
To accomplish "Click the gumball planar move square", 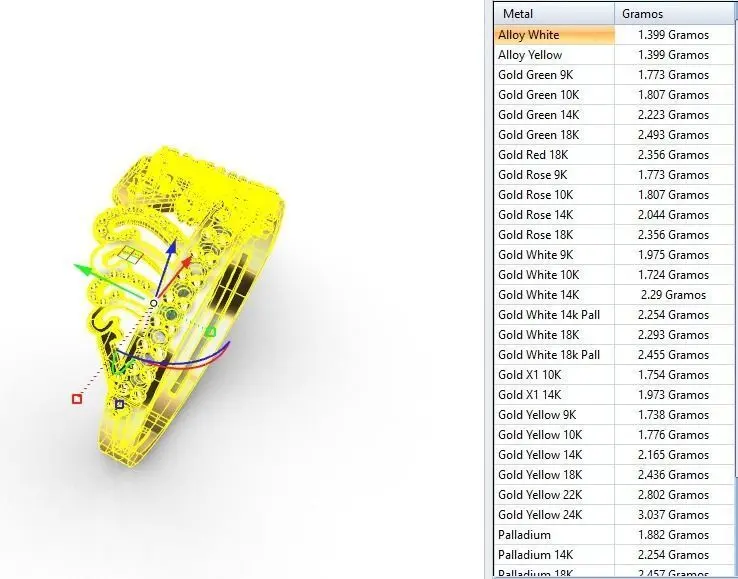I will click(130, 254).
